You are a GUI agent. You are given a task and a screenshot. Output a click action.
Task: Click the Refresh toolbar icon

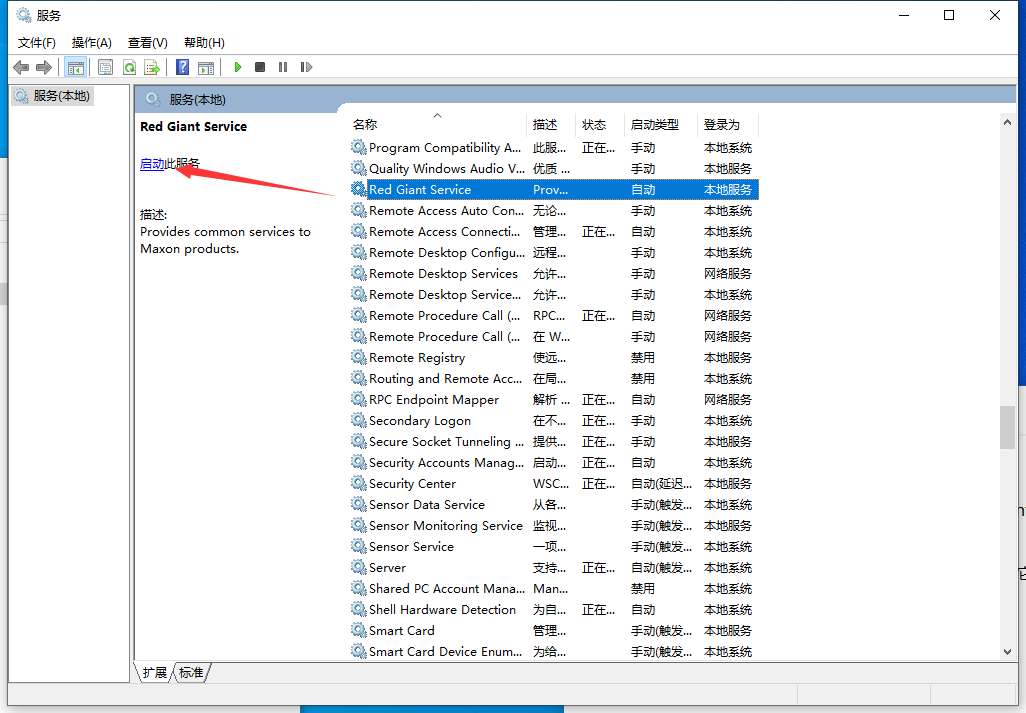pyautogui.click(x=130, y=67)
